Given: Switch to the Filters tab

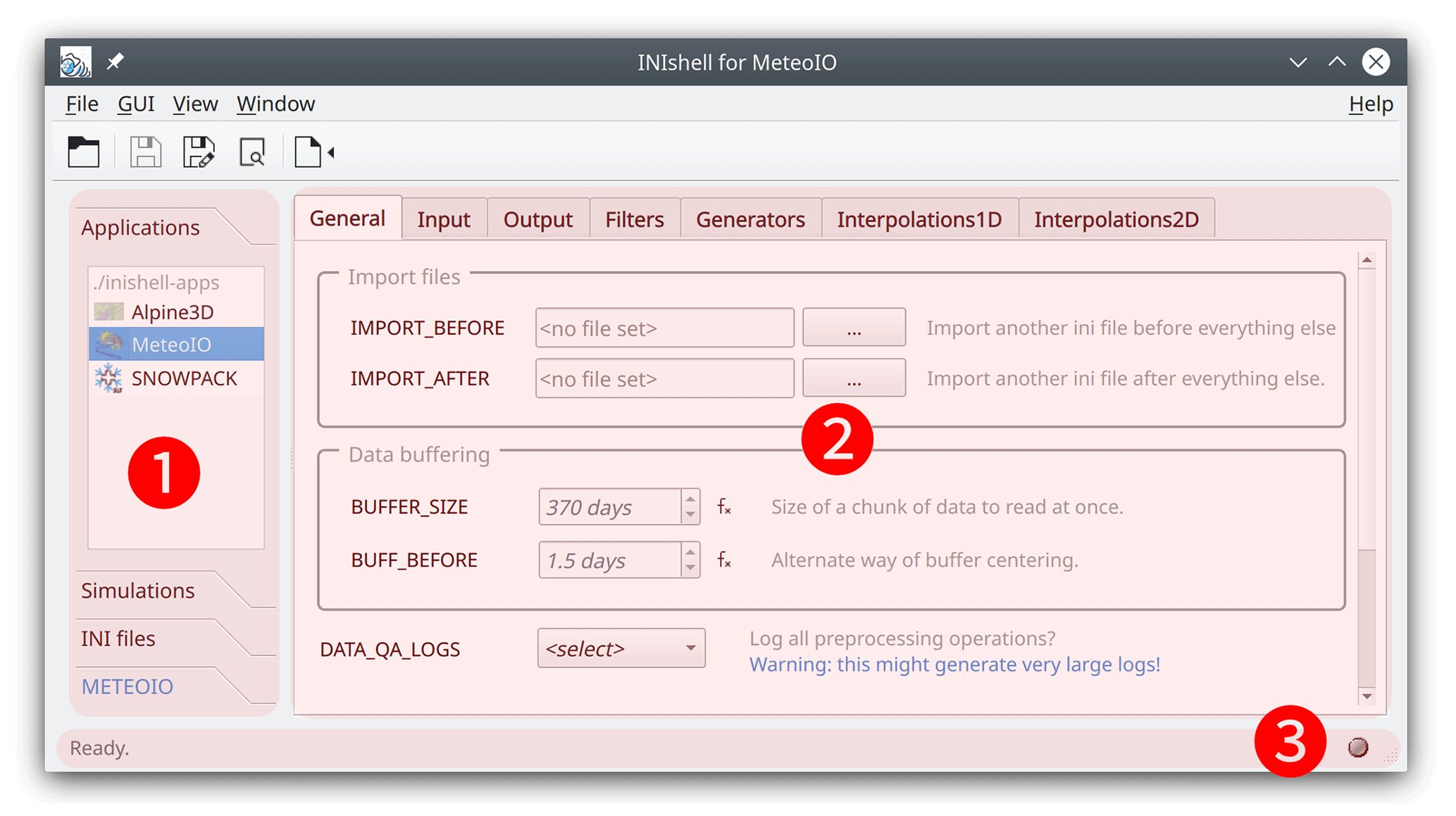Looking at the screenshot, I should (x=634, y=219).
